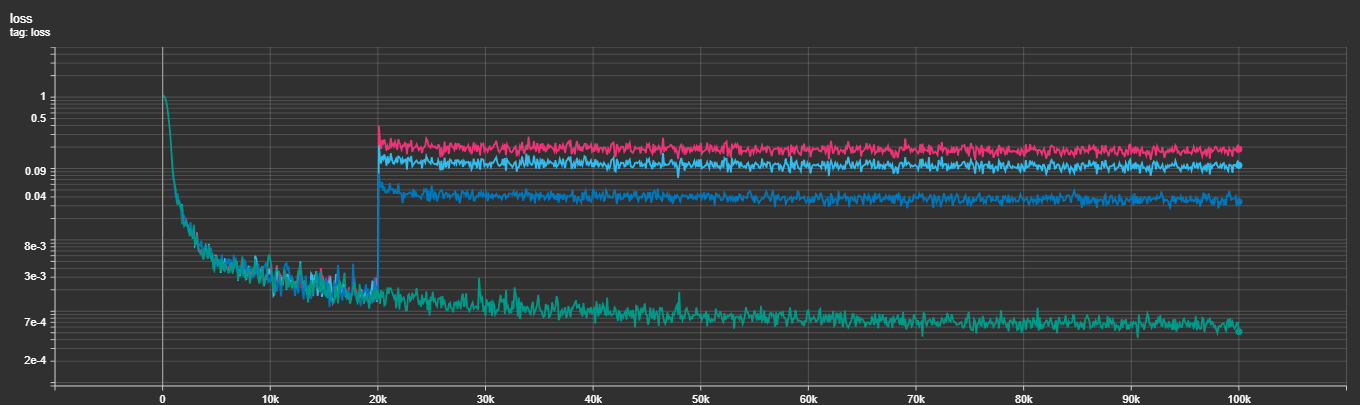The width and height of the screenshot is (1360, 405).
Task: Click the "tag: loss" subtitle text
Action: click(30, 32)
